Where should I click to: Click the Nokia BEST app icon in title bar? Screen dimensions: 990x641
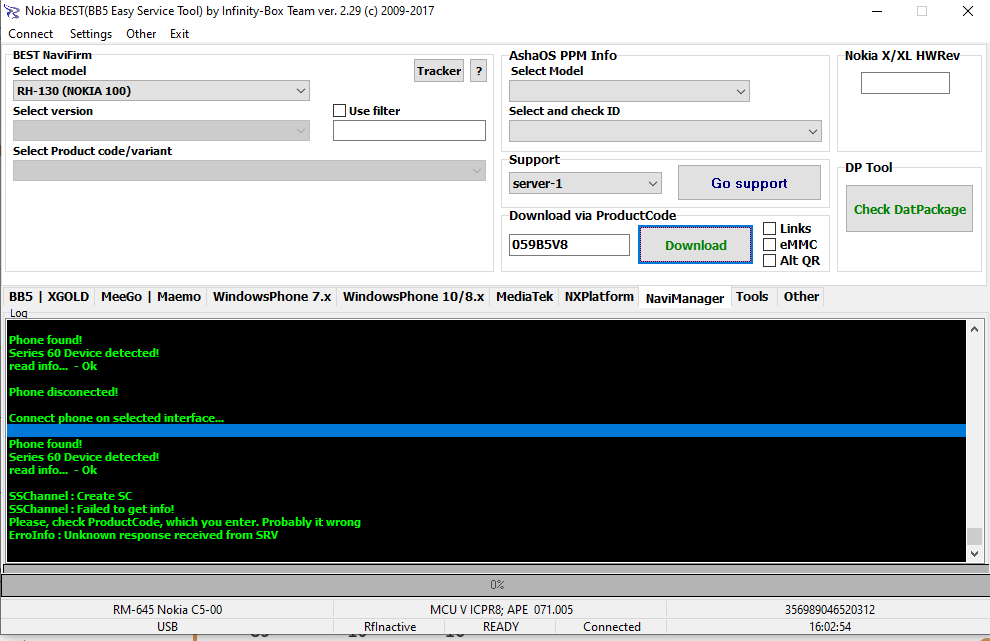coord(11,11)
